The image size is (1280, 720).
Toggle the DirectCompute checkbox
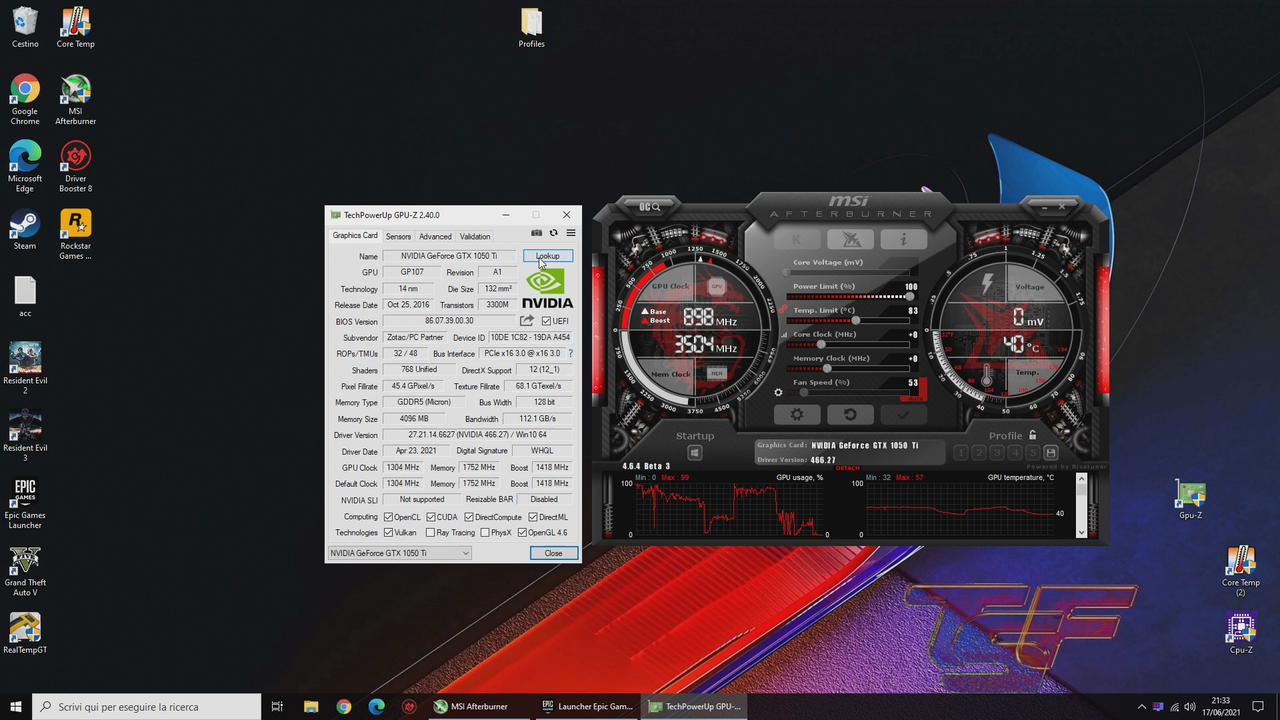point(469,517)
